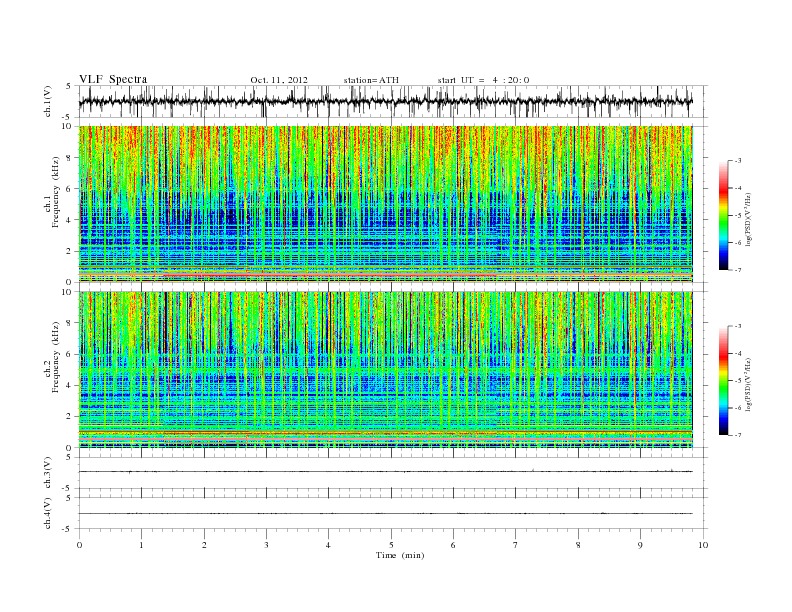
Task: Click the ch.3 flat waveform trace
Action: [x=385, y=472]
